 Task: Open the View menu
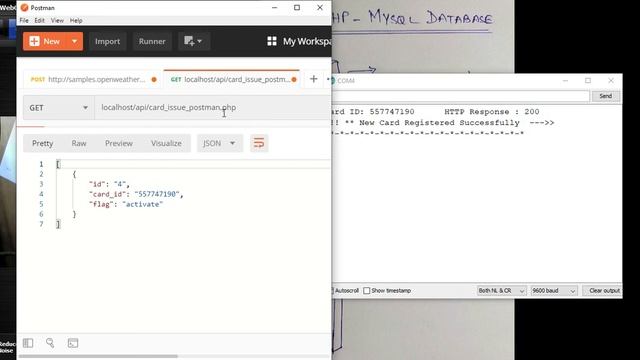click(x=57, y=20)
